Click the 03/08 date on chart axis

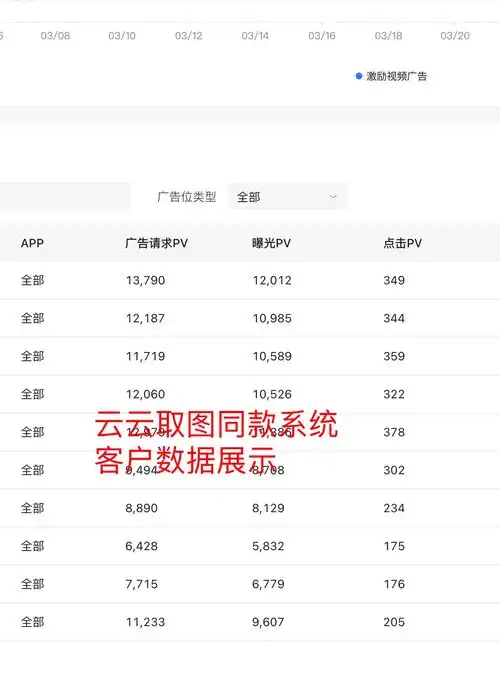tap(56, 36)
